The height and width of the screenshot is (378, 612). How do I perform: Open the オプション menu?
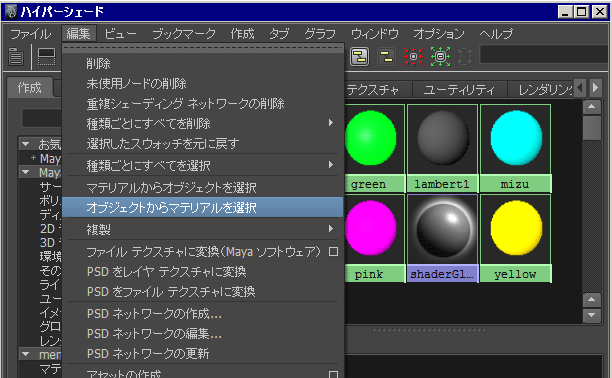pos(439,34)
